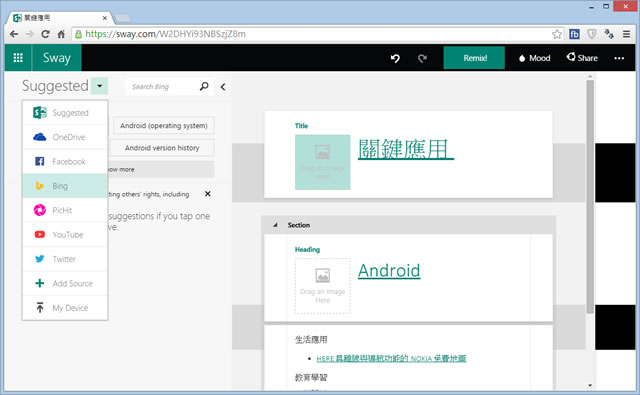
Task: Select Twitter in the source menu
Action: point(65,259)
